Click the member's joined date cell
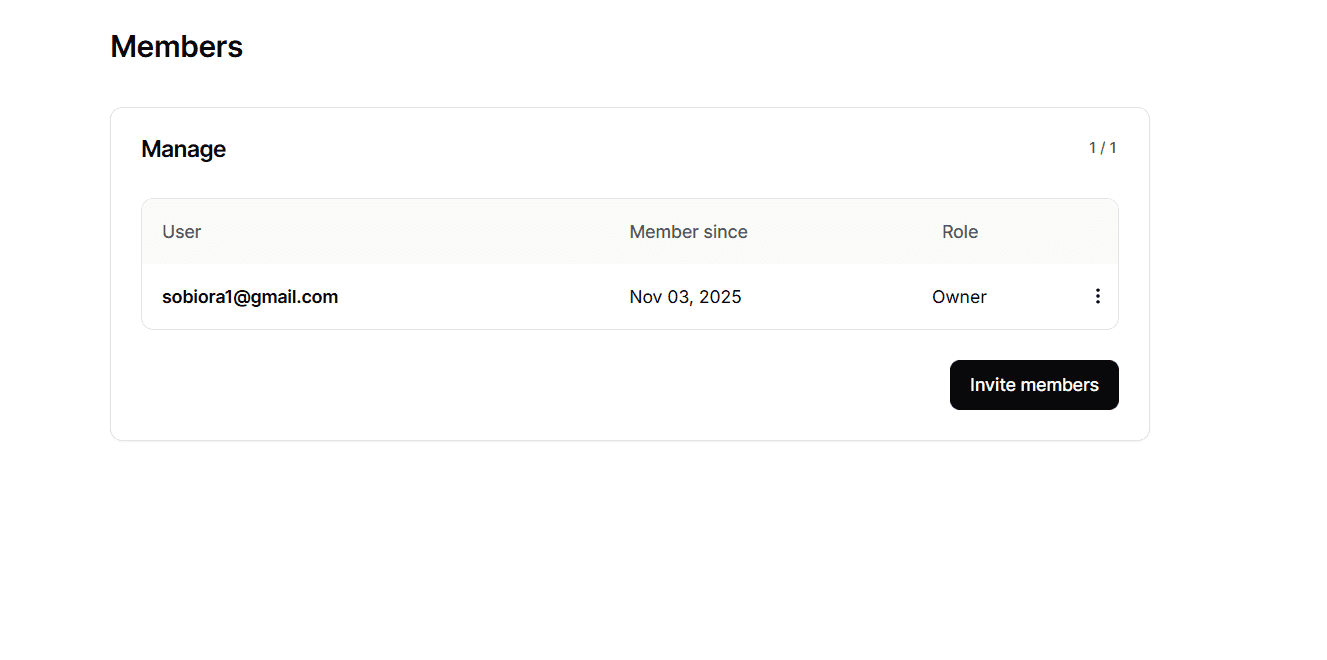This screenshot has width=1327, height=660. (x=685, y=297)
